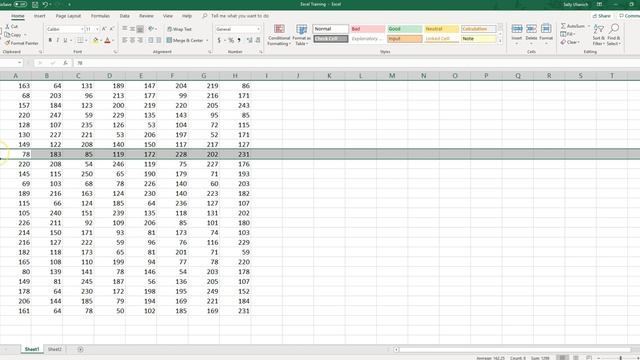640x360 pixels.
Task: Click the Increase Font Size icon
Action: [104, 29]
